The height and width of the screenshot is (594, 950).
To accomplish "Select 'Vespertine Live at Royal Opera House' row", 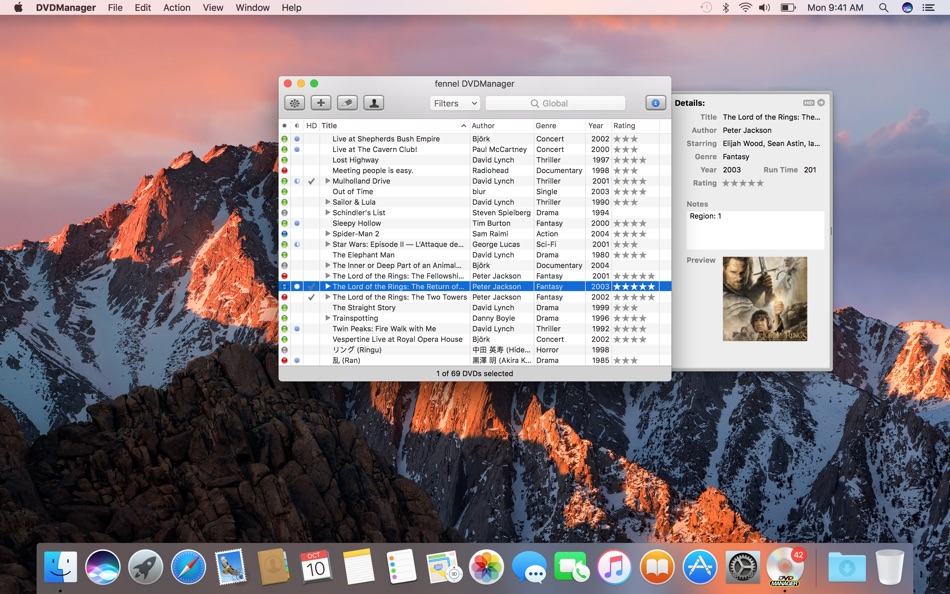I will [475, 339].
